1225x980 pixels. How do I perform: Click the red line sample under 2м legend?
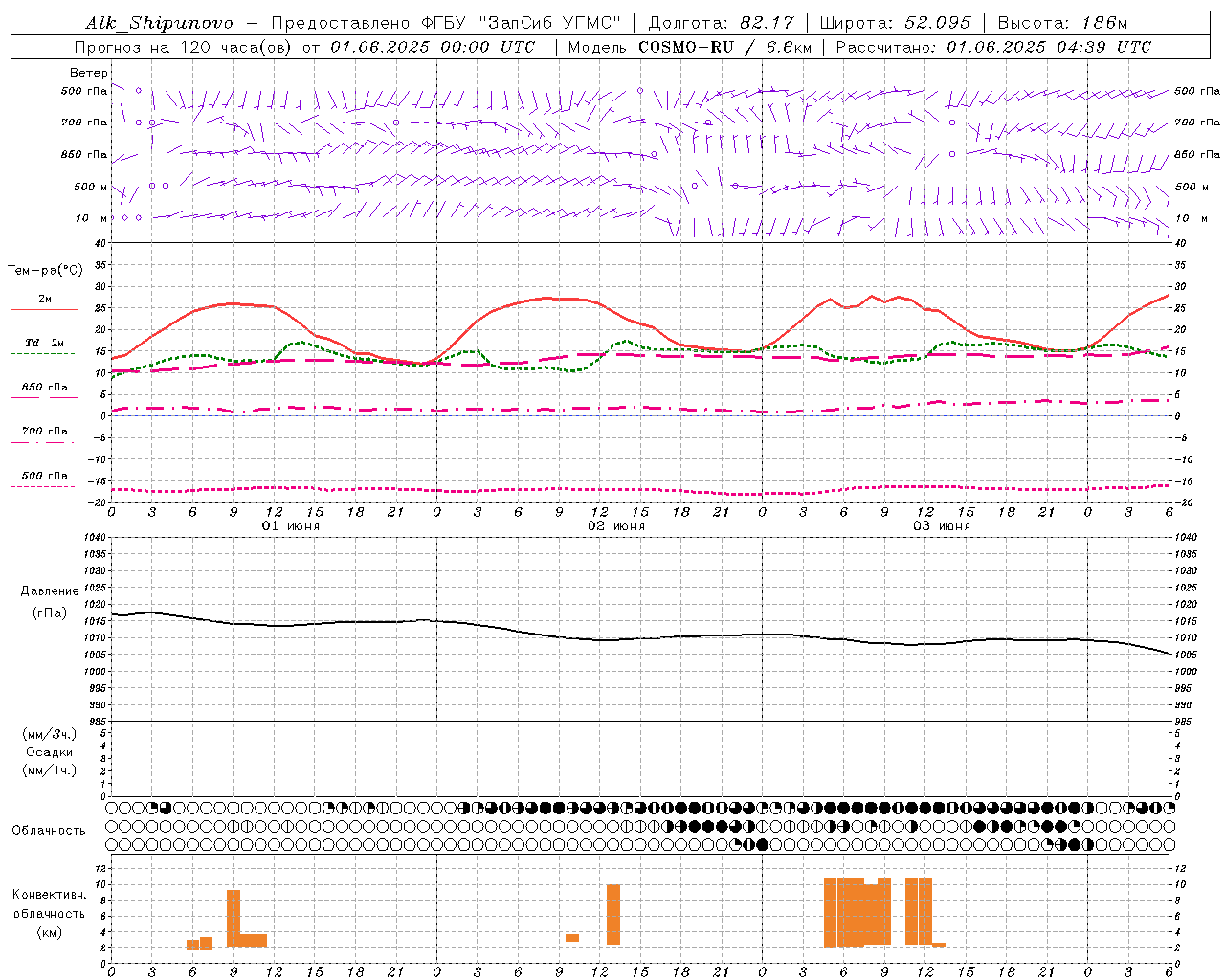(44, 309)
